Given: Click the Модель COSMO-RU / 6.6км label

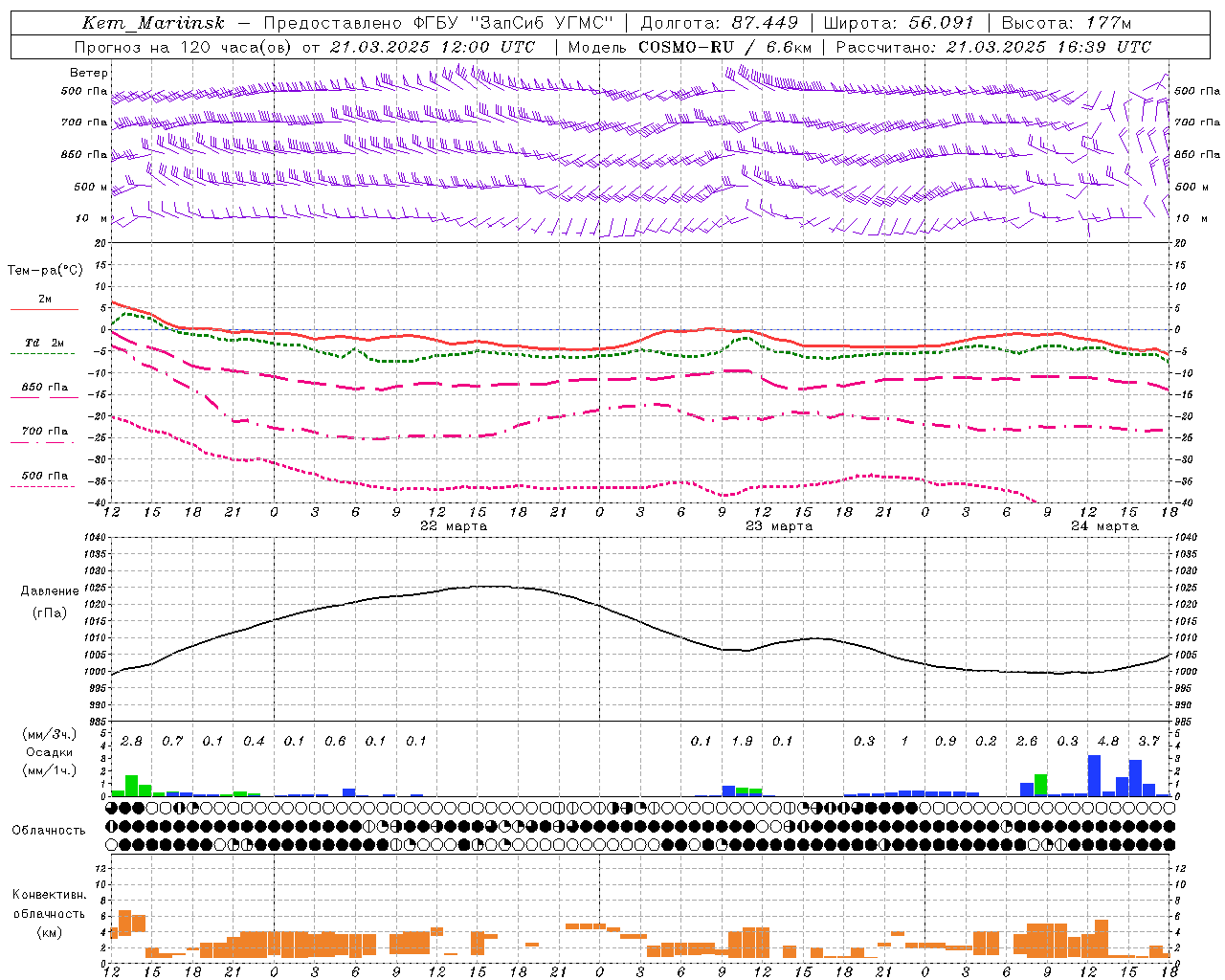Looking at the screenshot, I should pos(690,47).
